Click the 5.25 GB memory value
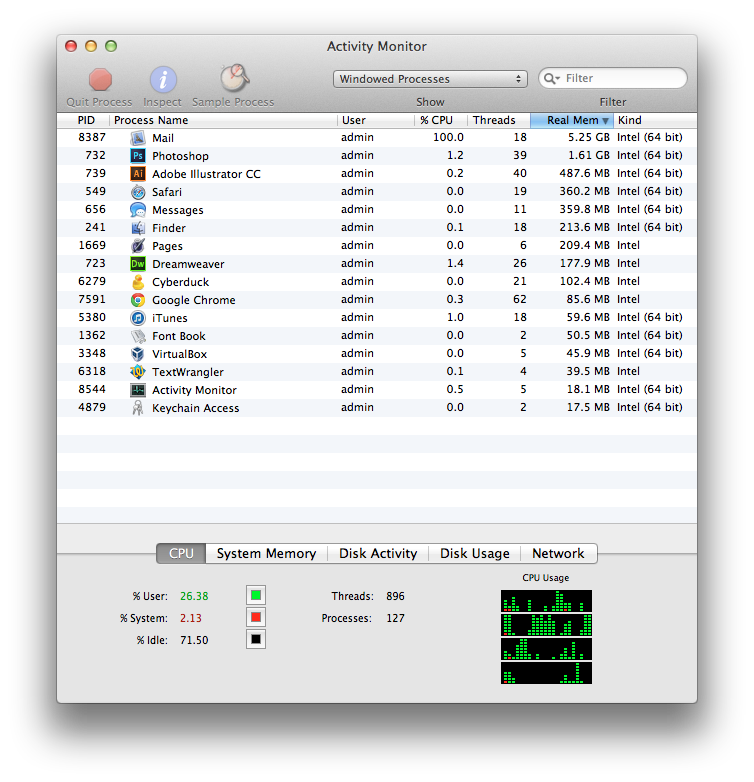 [589, 137]
